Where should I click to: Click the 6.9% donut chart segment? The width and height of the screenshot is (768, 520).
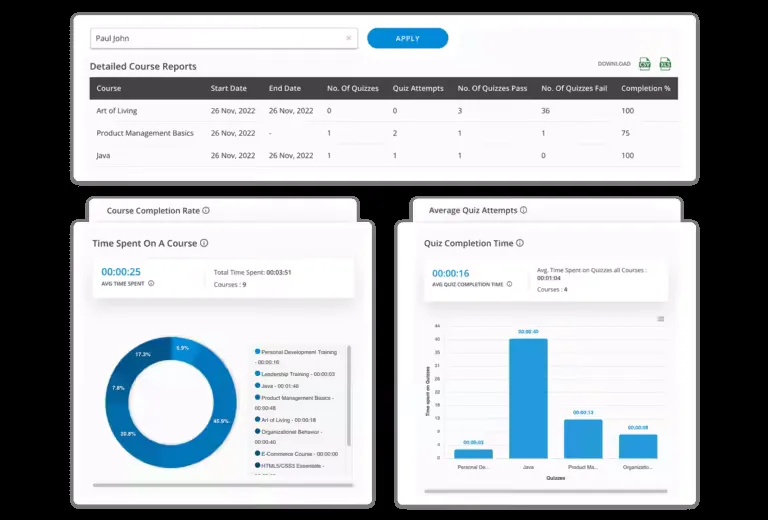tap(182, 348)
